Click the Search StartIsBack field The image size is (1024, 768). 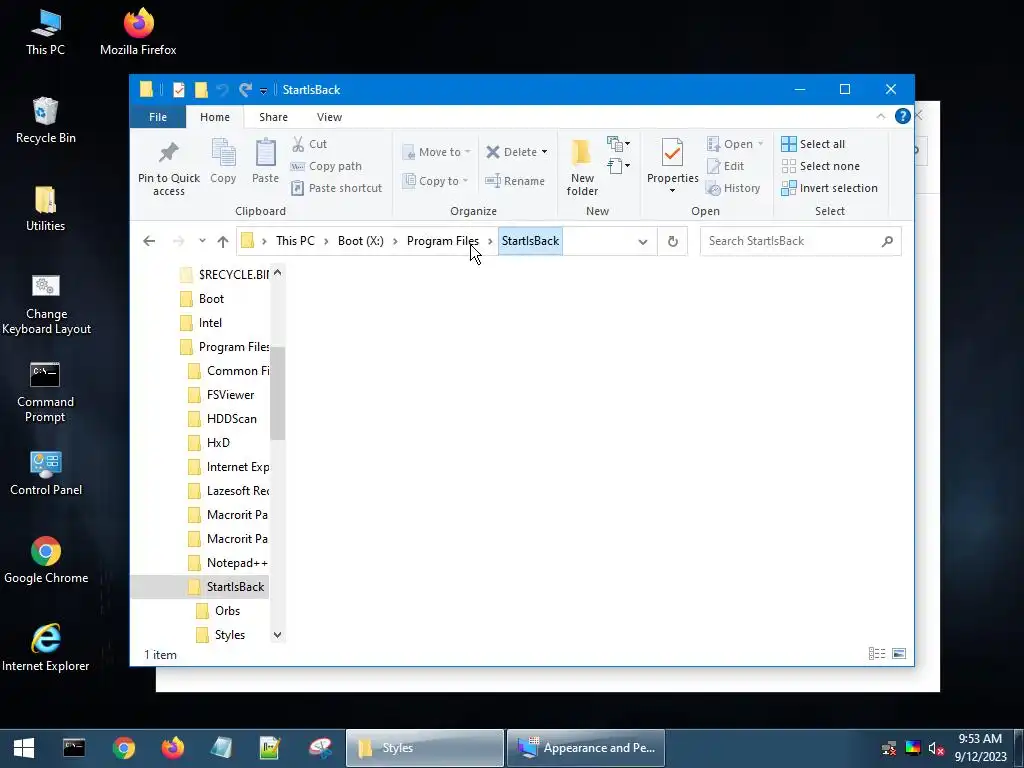[x=800, y=241]
